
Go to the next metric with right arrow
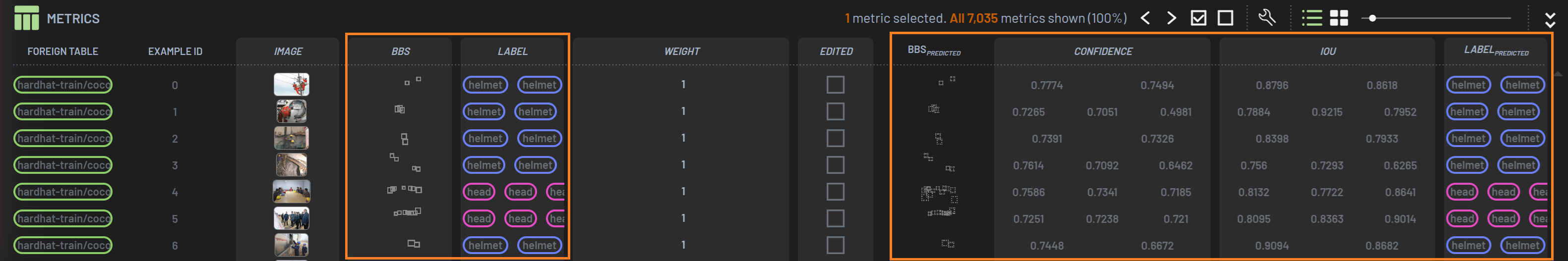pos(1172,18)
